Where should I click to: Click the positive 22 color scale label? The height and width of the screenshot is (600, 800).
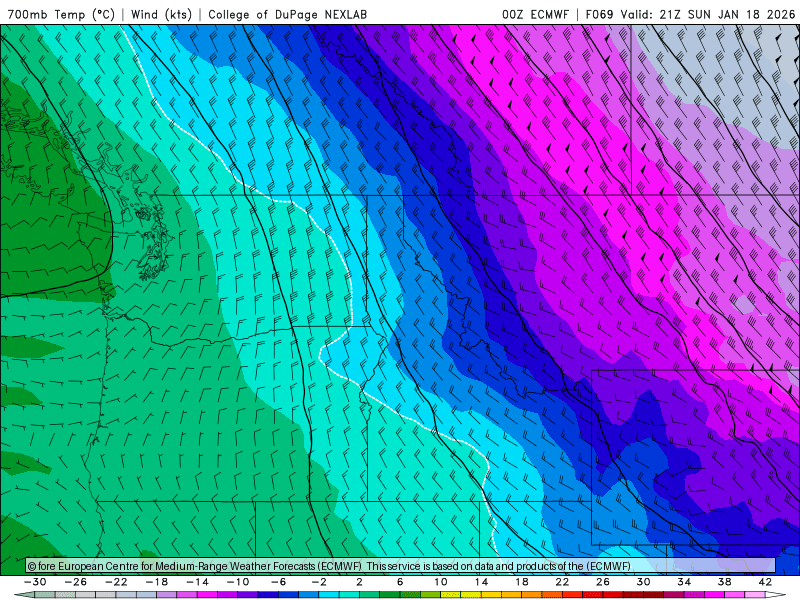point(562,582)
